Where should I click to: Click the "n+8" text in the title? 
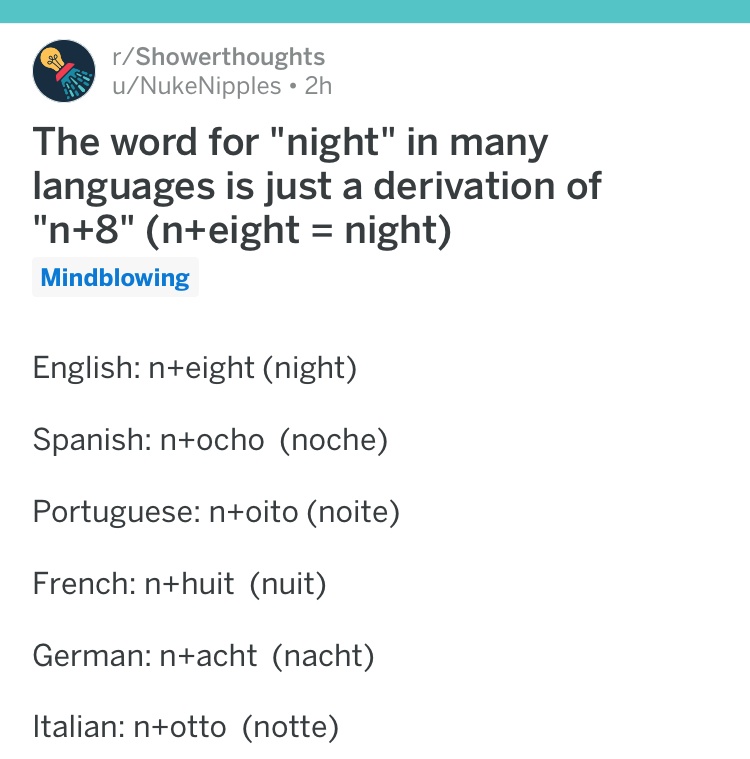coord(83,229)
